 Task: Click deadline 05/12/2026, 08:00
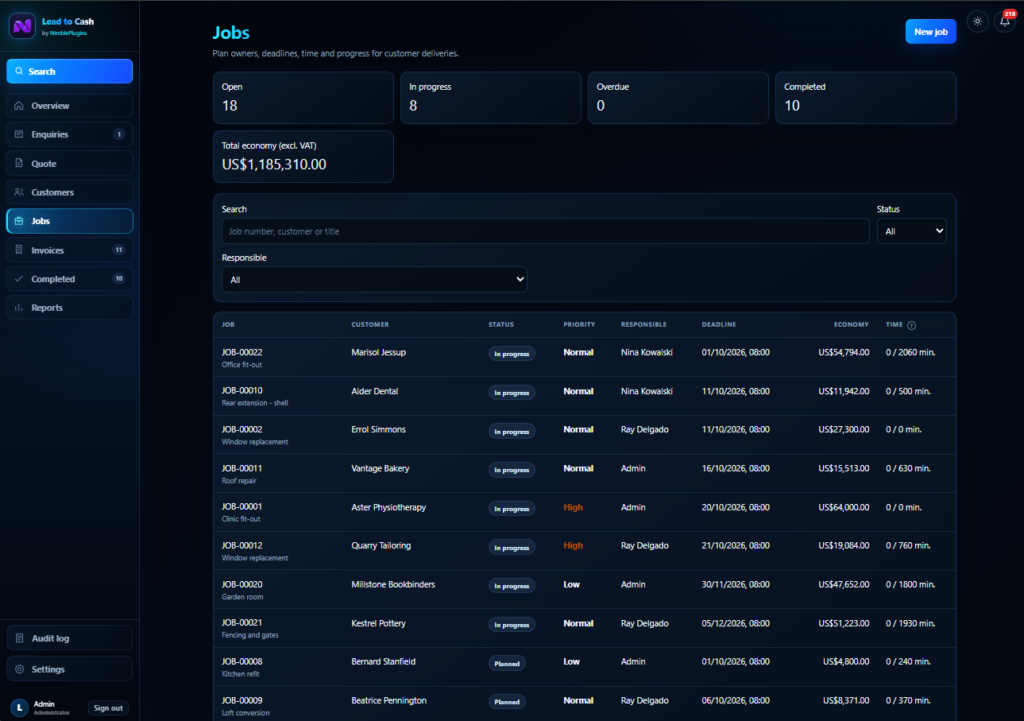coord(735,624)
